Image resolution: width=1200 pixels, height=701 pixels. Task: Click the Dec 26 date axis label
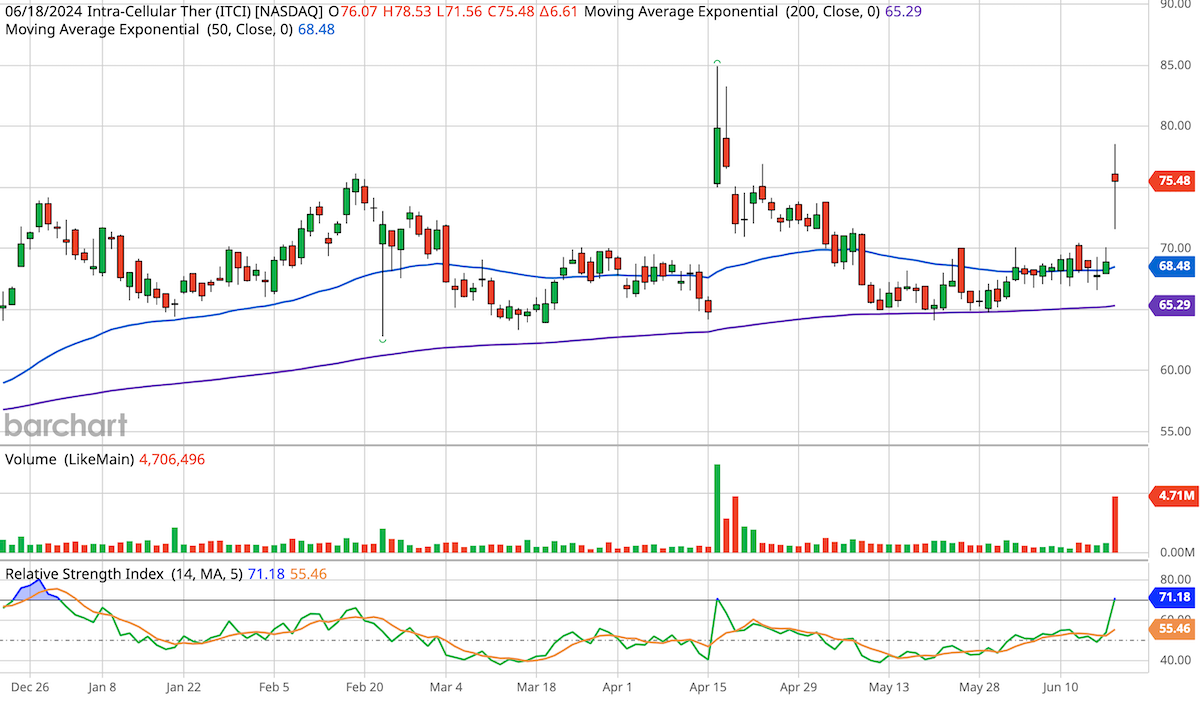tap(29, 688)
